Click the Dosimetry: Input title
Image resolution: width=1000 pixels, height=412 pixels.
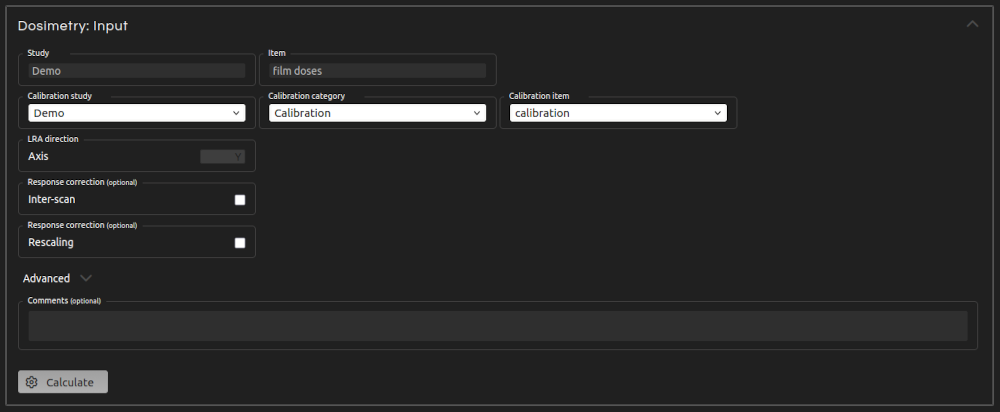click(73, 26)
